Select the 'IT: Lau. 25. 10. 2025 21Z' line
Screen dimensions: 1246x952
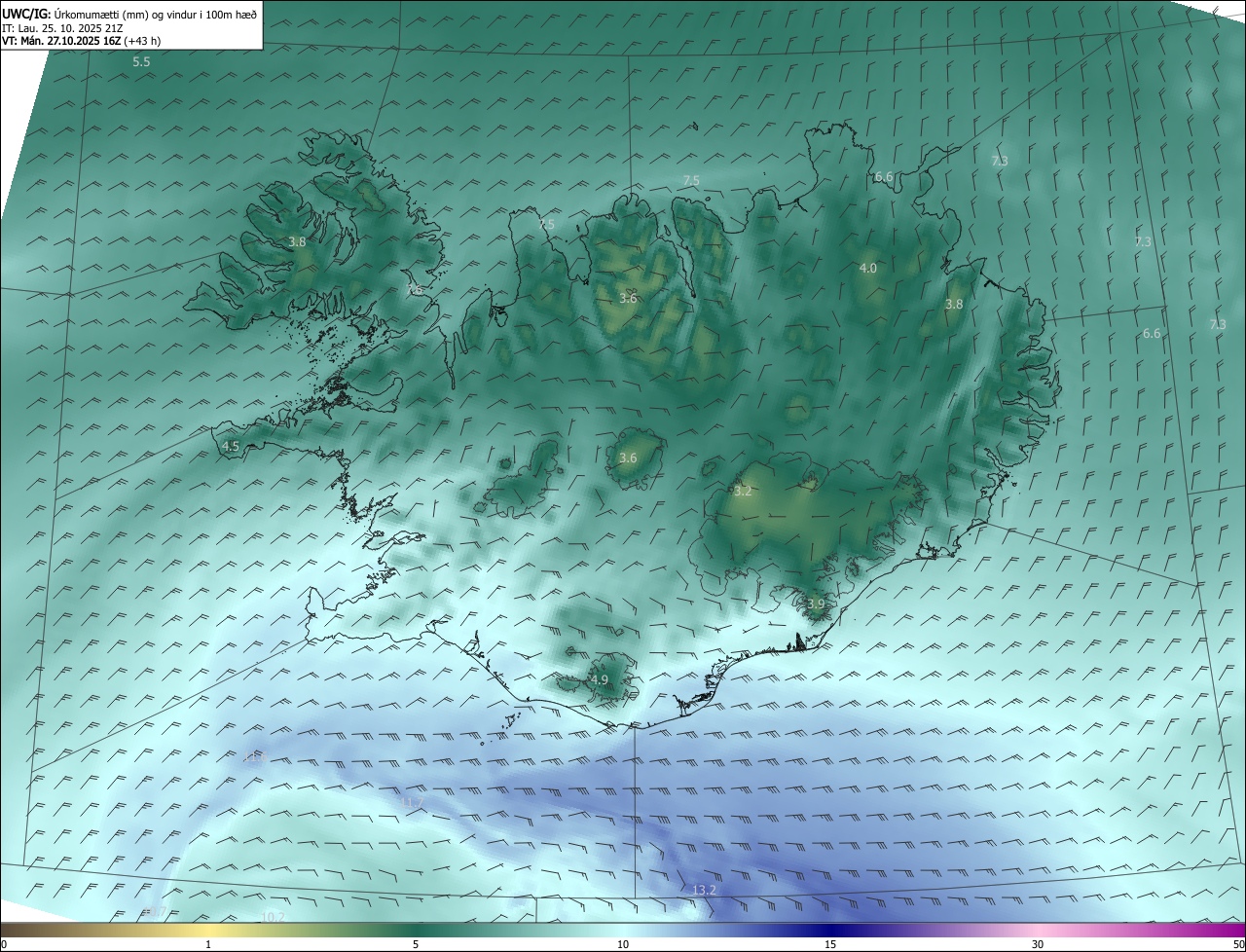point(62,27)
